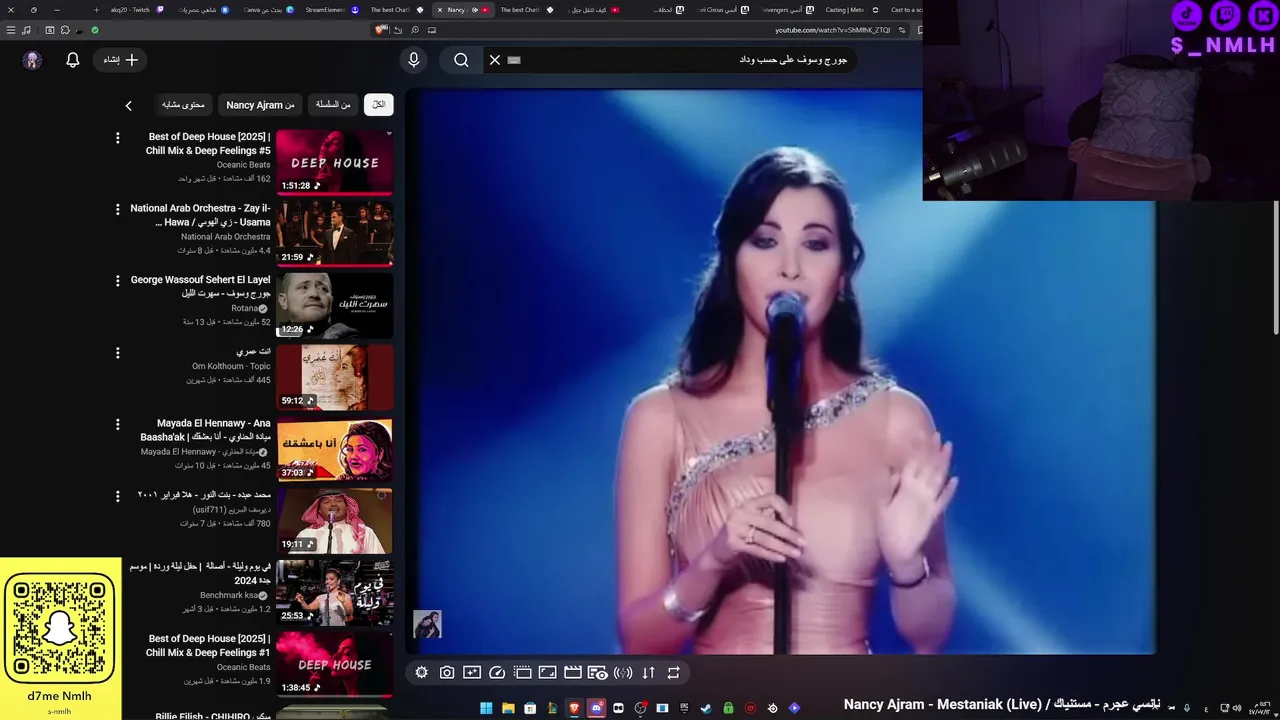The image size is (1280, 720).
Task: Toggle the eye visibility icon under the video
Action: [x=598, y=673]
